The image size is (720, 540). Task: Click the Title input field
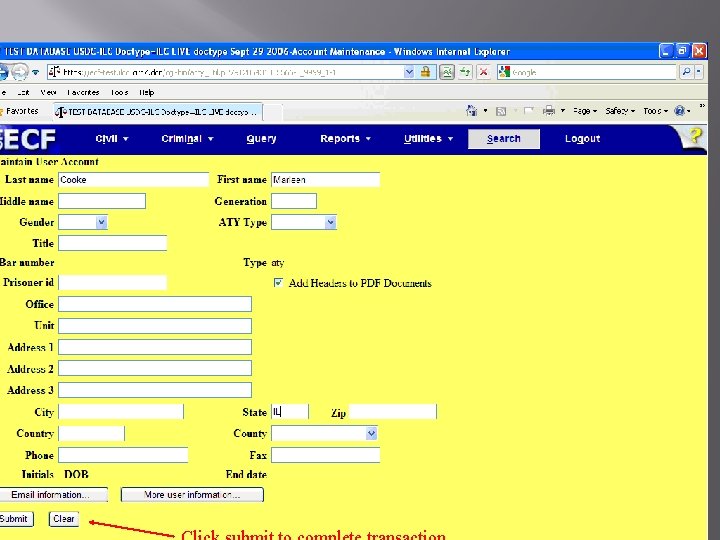click(112, 243)
